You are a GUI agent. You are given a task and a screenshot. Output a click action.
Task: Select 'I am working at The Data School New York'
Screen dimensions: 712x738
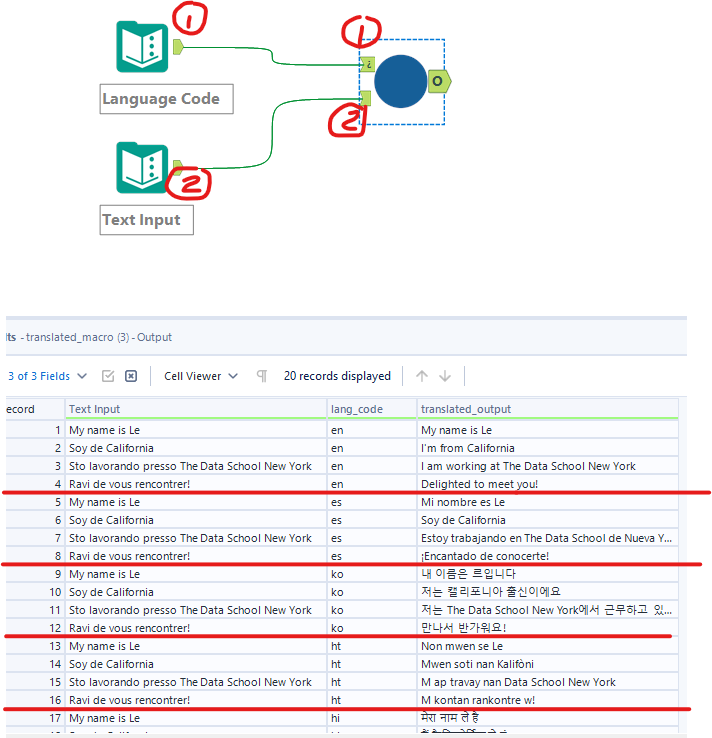(x=548, y=466)
